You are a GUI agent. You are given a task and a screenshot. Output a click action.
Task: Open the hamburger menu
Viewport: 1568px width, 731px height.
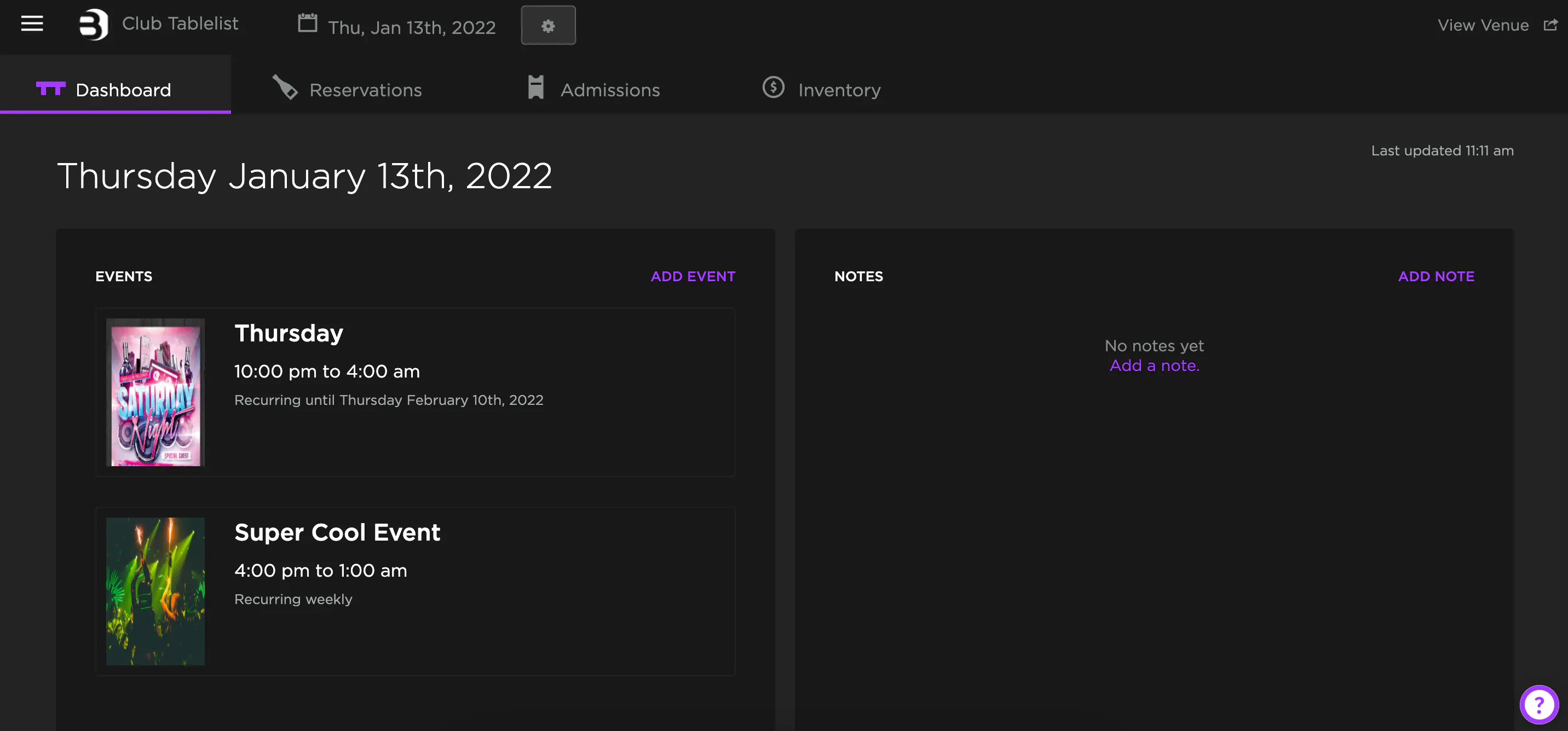[x=32, y=24]
